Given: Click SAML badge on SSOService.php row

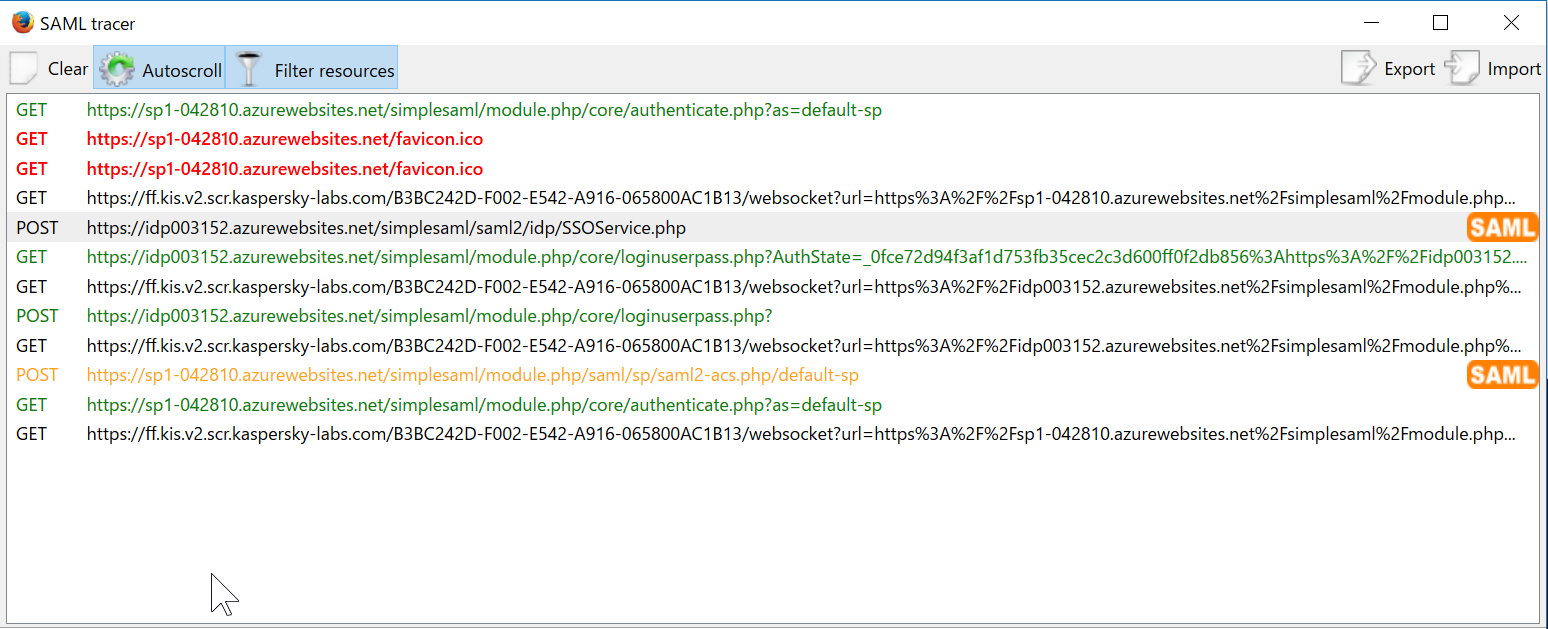Looking at the screenshot, I should click(1502, 227).
